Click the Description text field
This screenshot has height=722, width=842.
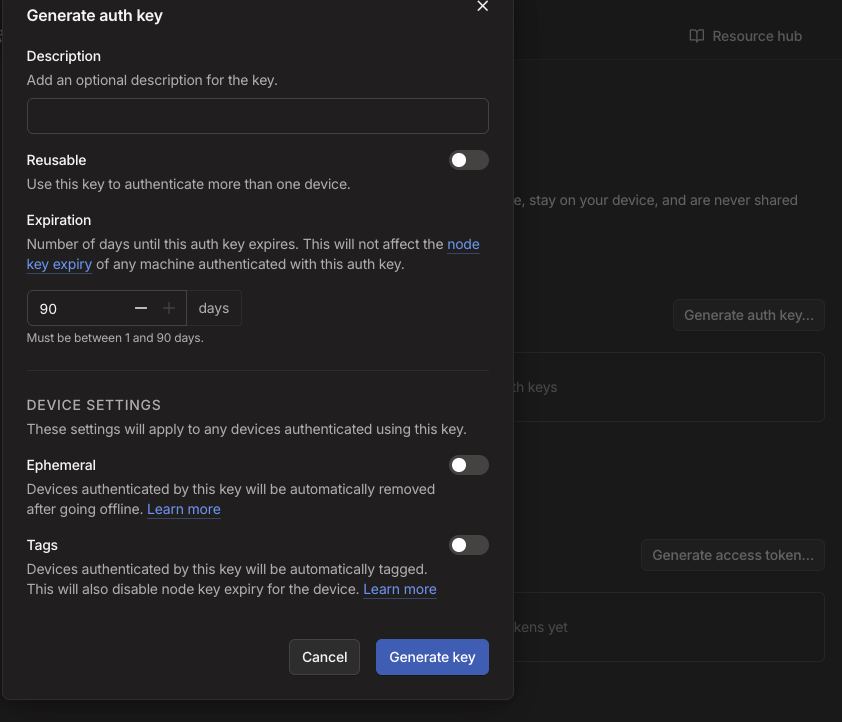[257, 116]
